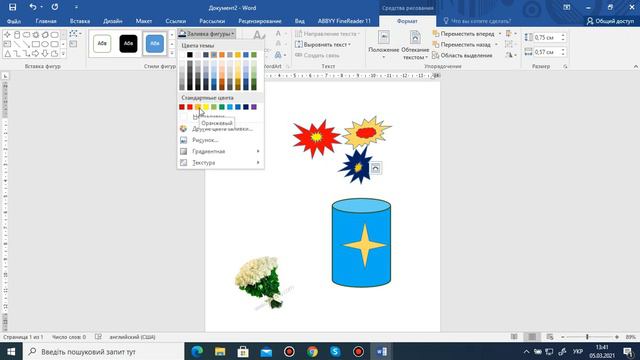Image resolution: width=640 pixels, height=360 pixels.
Task: Expand the Градиентная submenu
Action: 220,151
